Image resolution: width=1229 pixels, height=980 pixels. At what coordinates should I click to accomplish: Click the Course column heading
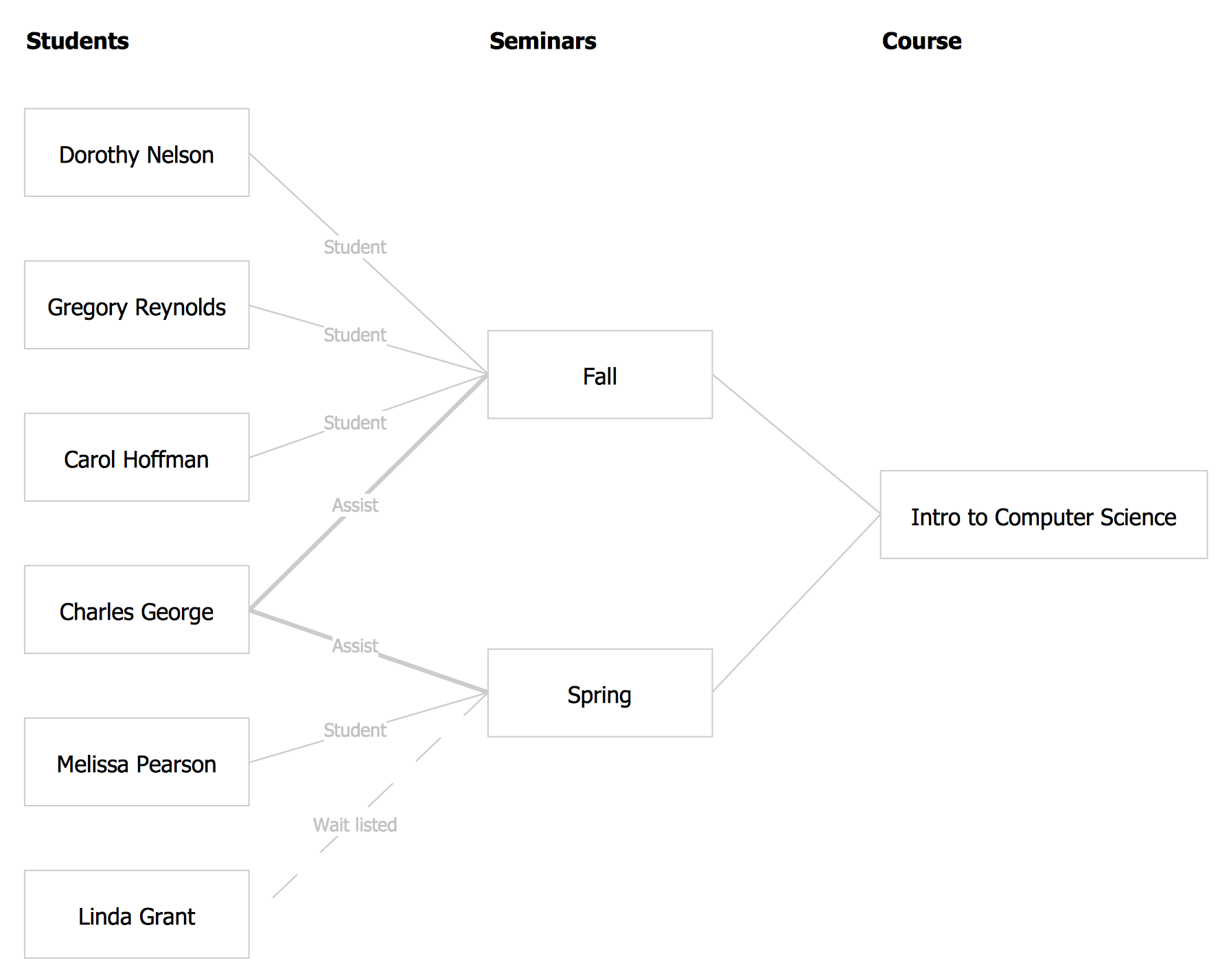pyautogui.click(x=921, y=41)
